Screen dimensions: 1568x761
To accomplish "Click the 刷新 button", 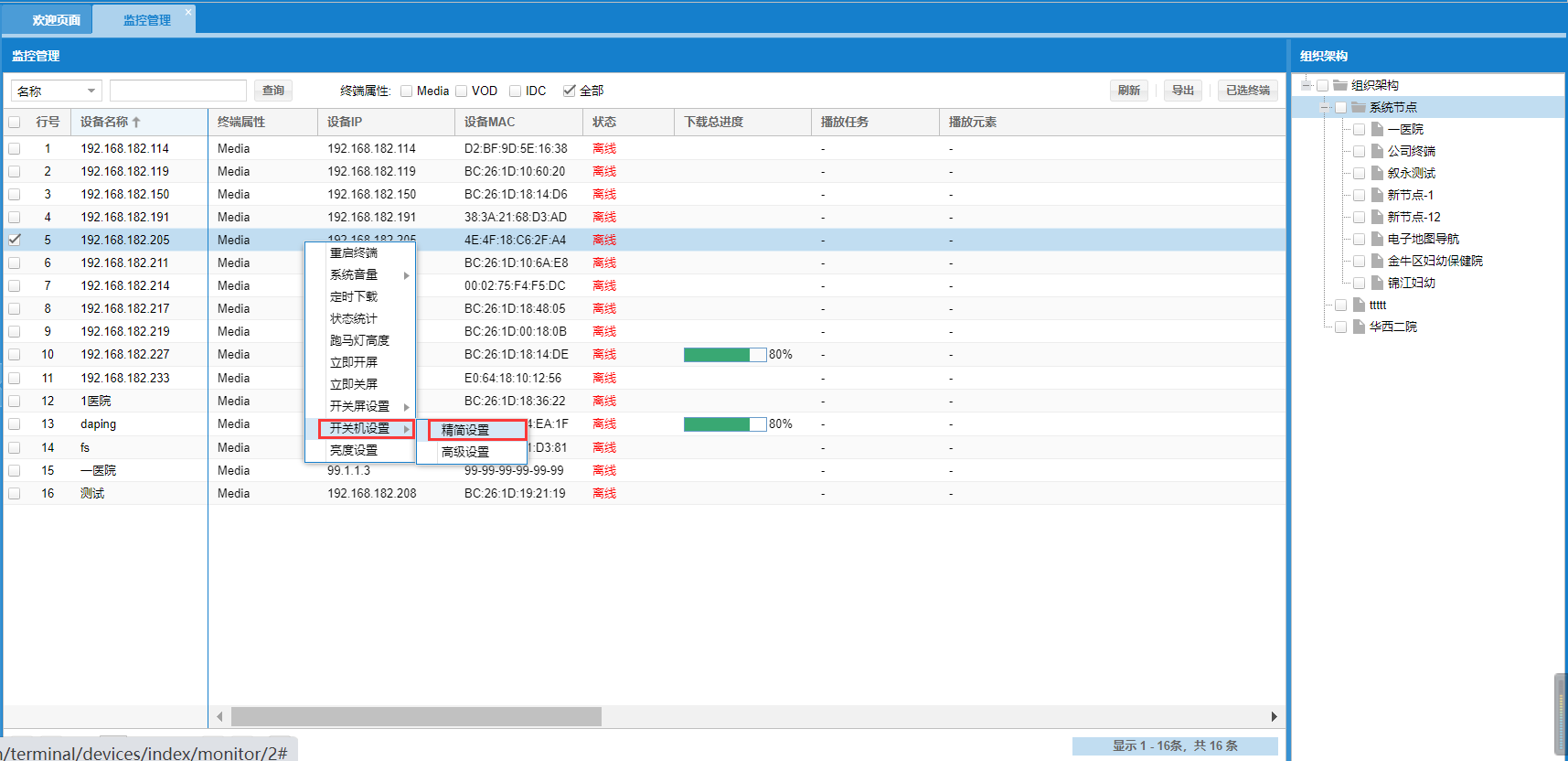I will [x=1129, y=91].
